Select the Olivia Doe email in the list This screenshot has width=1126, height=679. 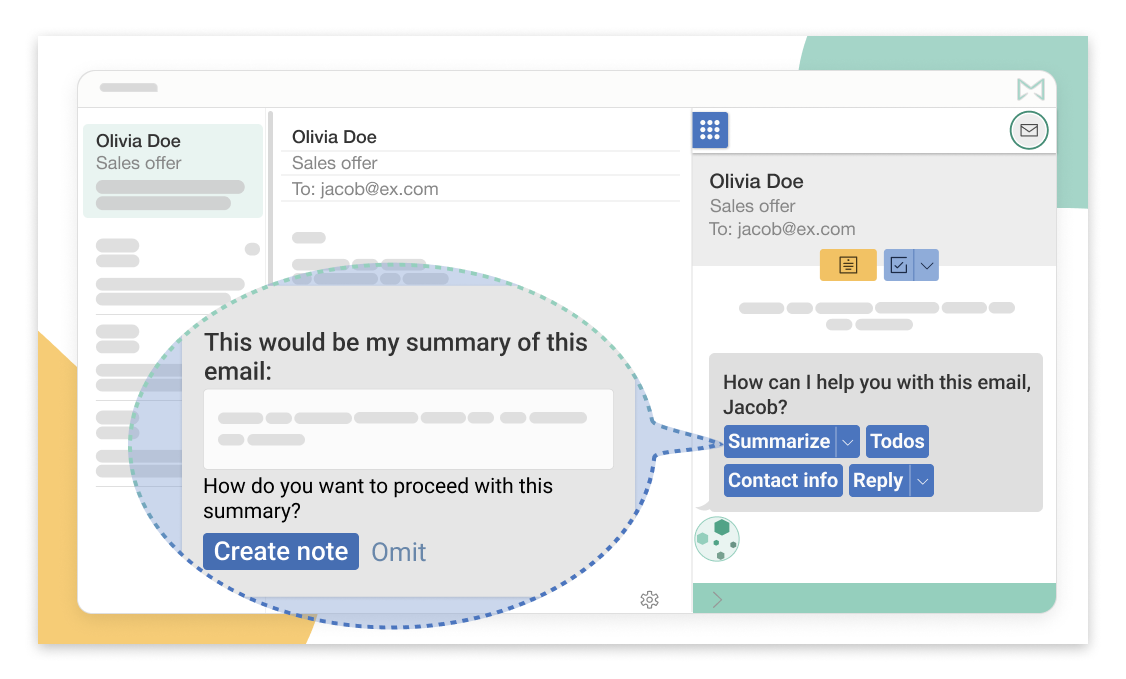172,171
